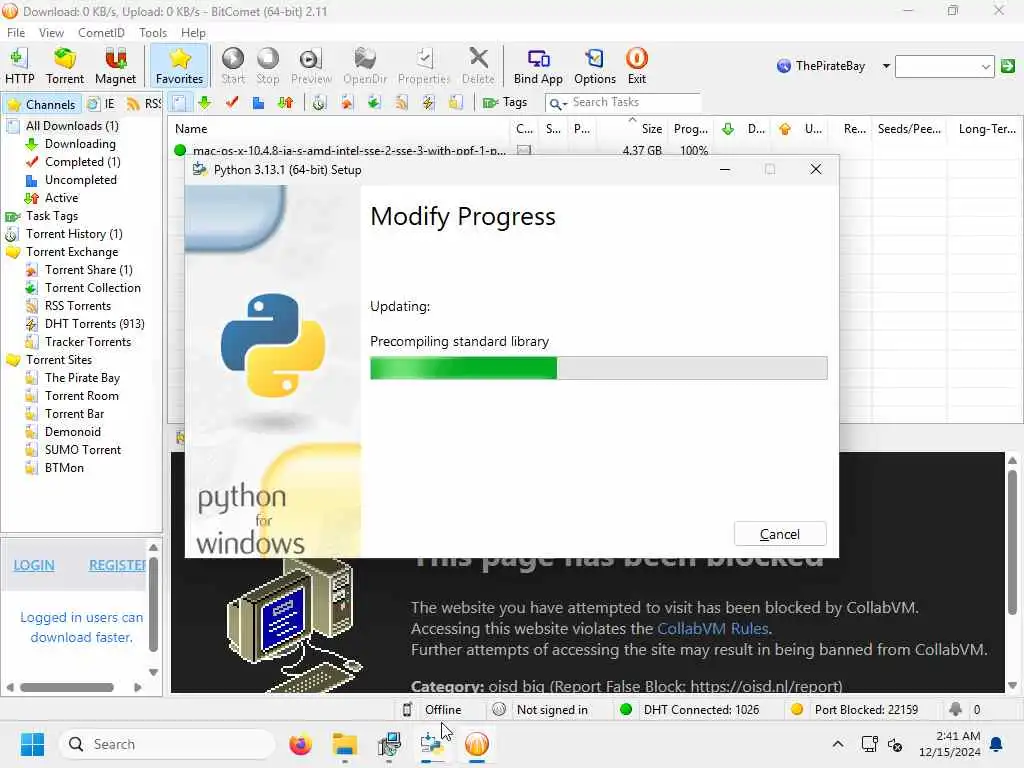Image resolution: width=1024 pixels, height=768 pixels.
Task: Click the Not signed in status icon
Action: click(x=499, y=710)
